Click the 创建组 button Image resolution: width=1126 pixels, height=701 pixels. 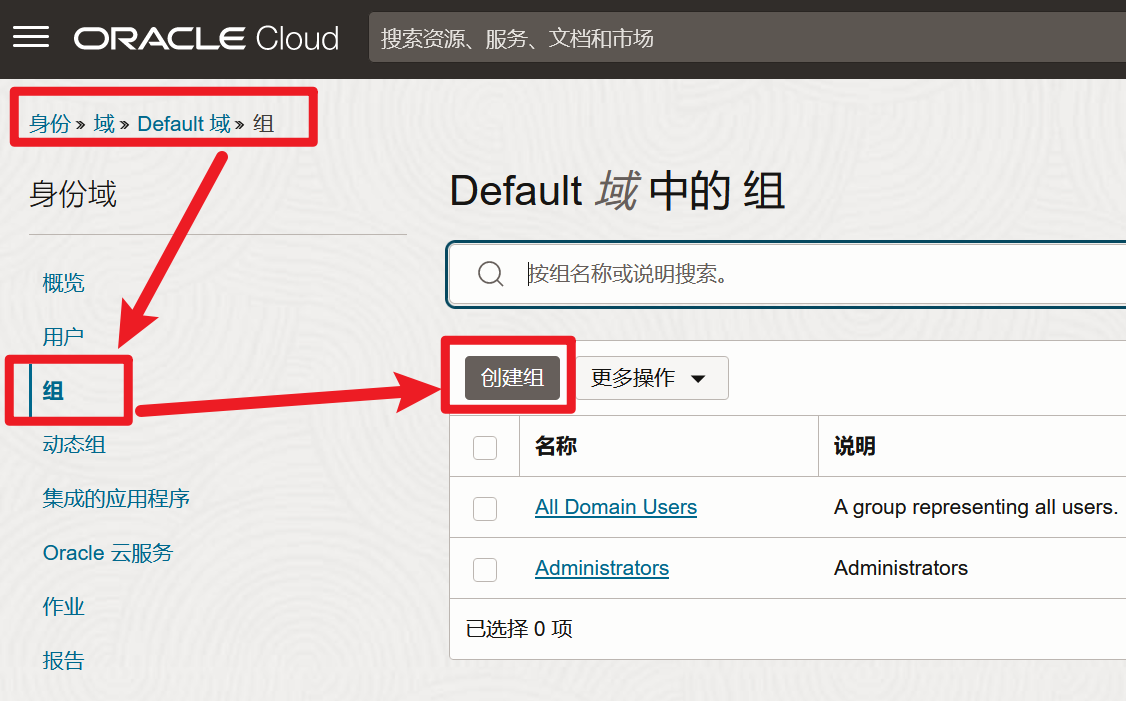(512, 378)
